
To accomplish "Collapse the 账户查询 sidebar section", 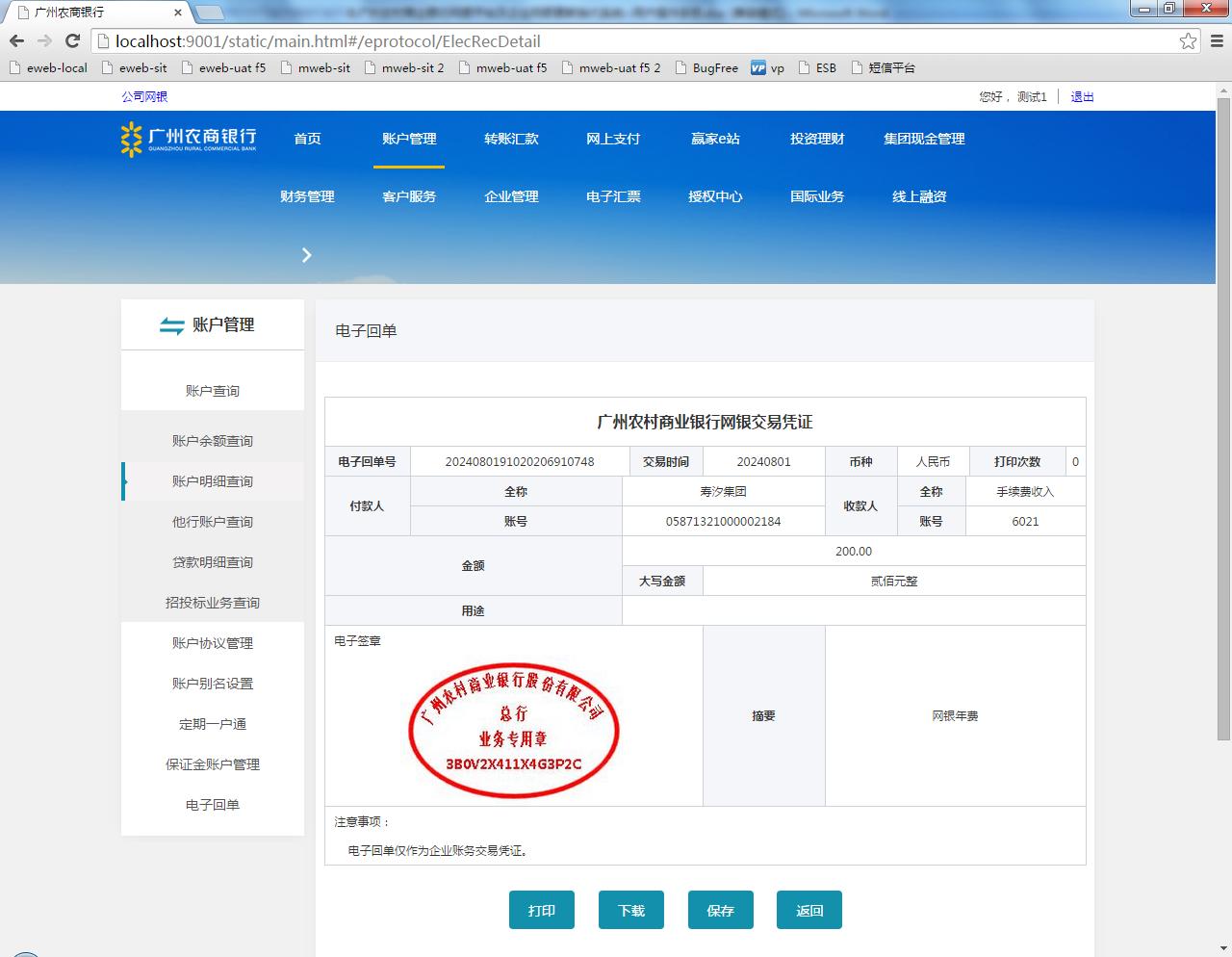I will click(x=213, y=391).
